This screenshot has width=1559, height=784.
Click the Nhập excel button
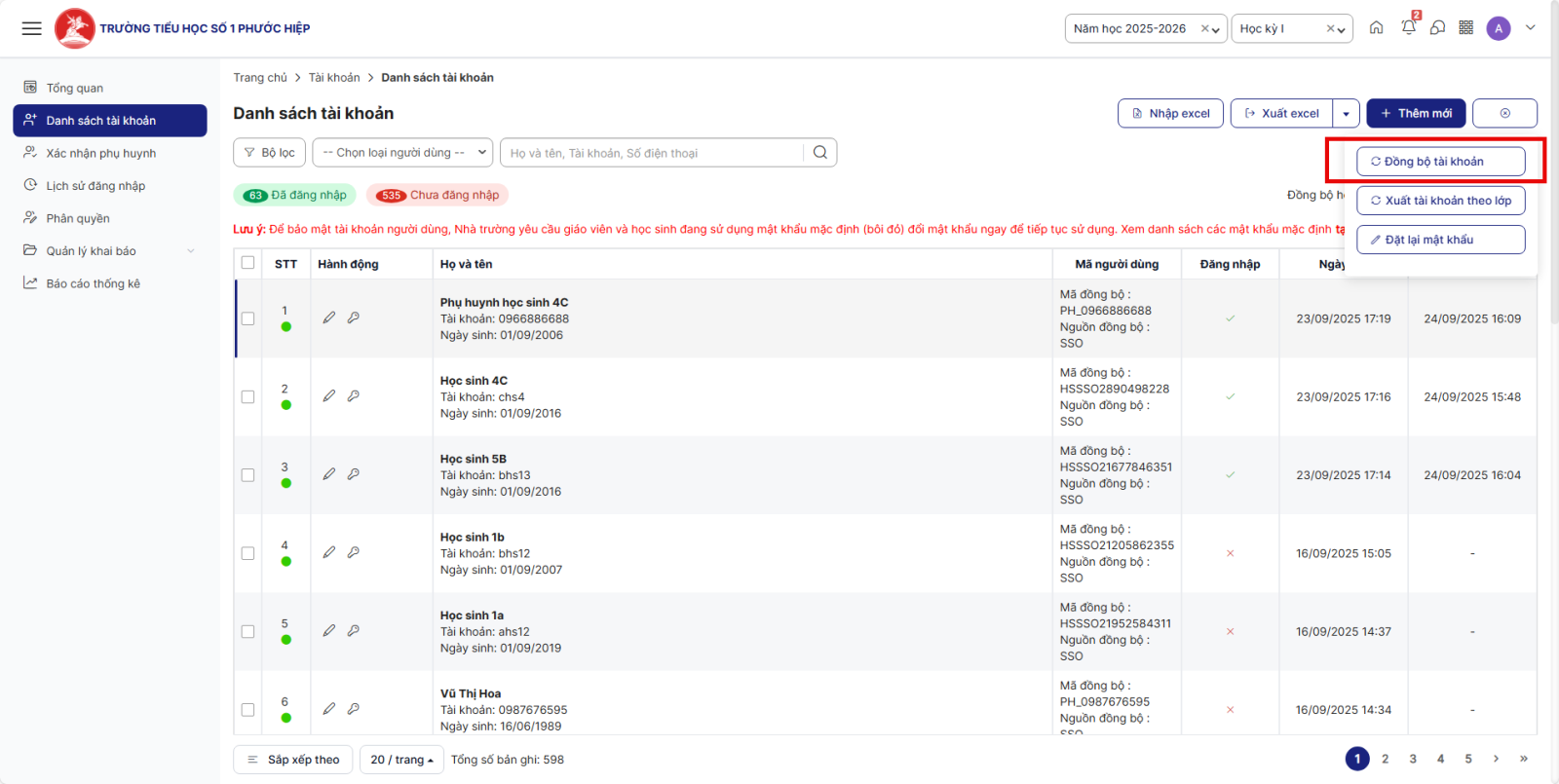coord(1169,114)
